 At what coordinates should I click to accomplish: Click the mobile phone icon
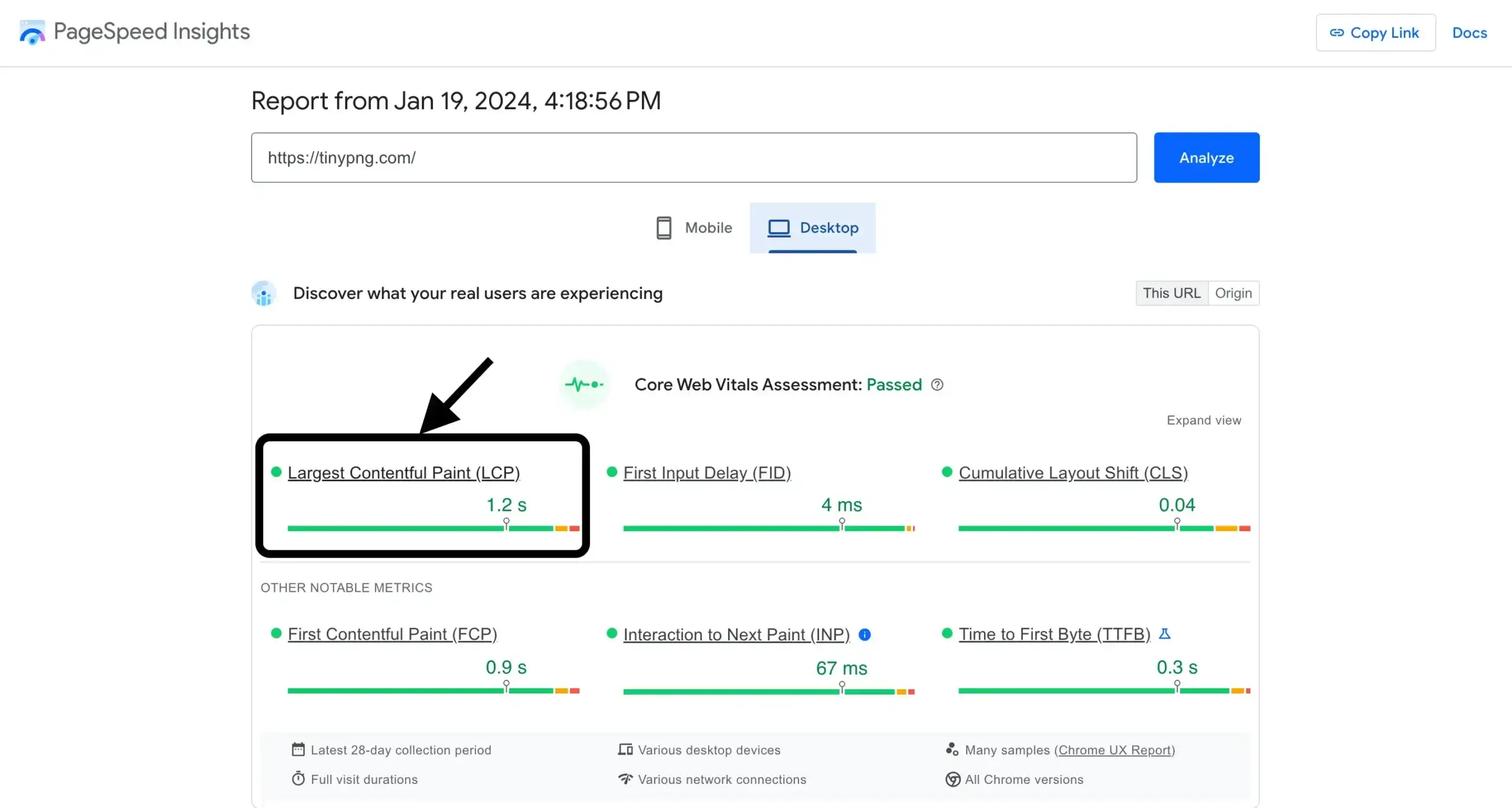click(x=664, y=228)
